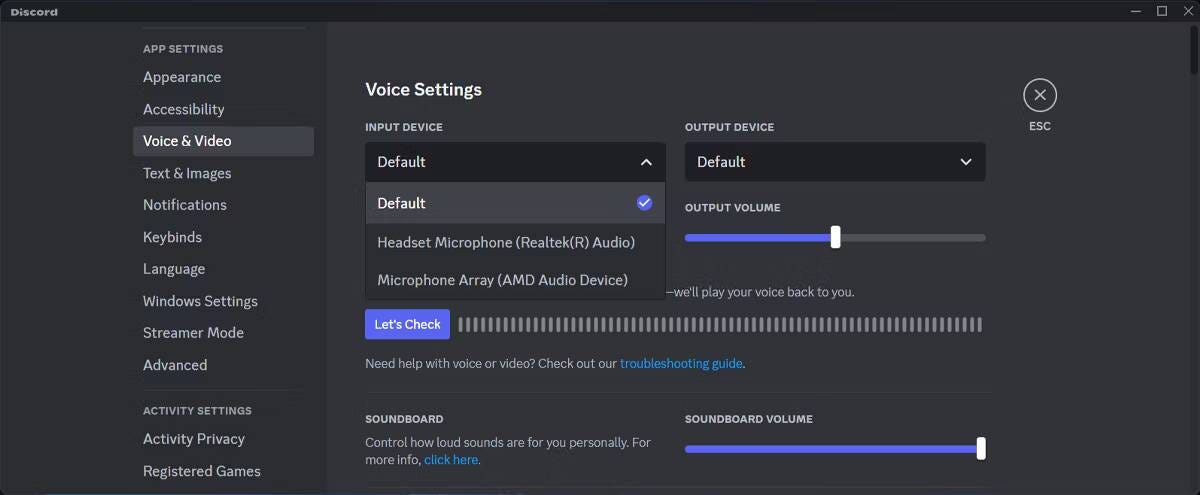Choose Microphone Array (AMD Audio Device) option
Viewport: 1200px width, 495px height.
tap(515, 280)
